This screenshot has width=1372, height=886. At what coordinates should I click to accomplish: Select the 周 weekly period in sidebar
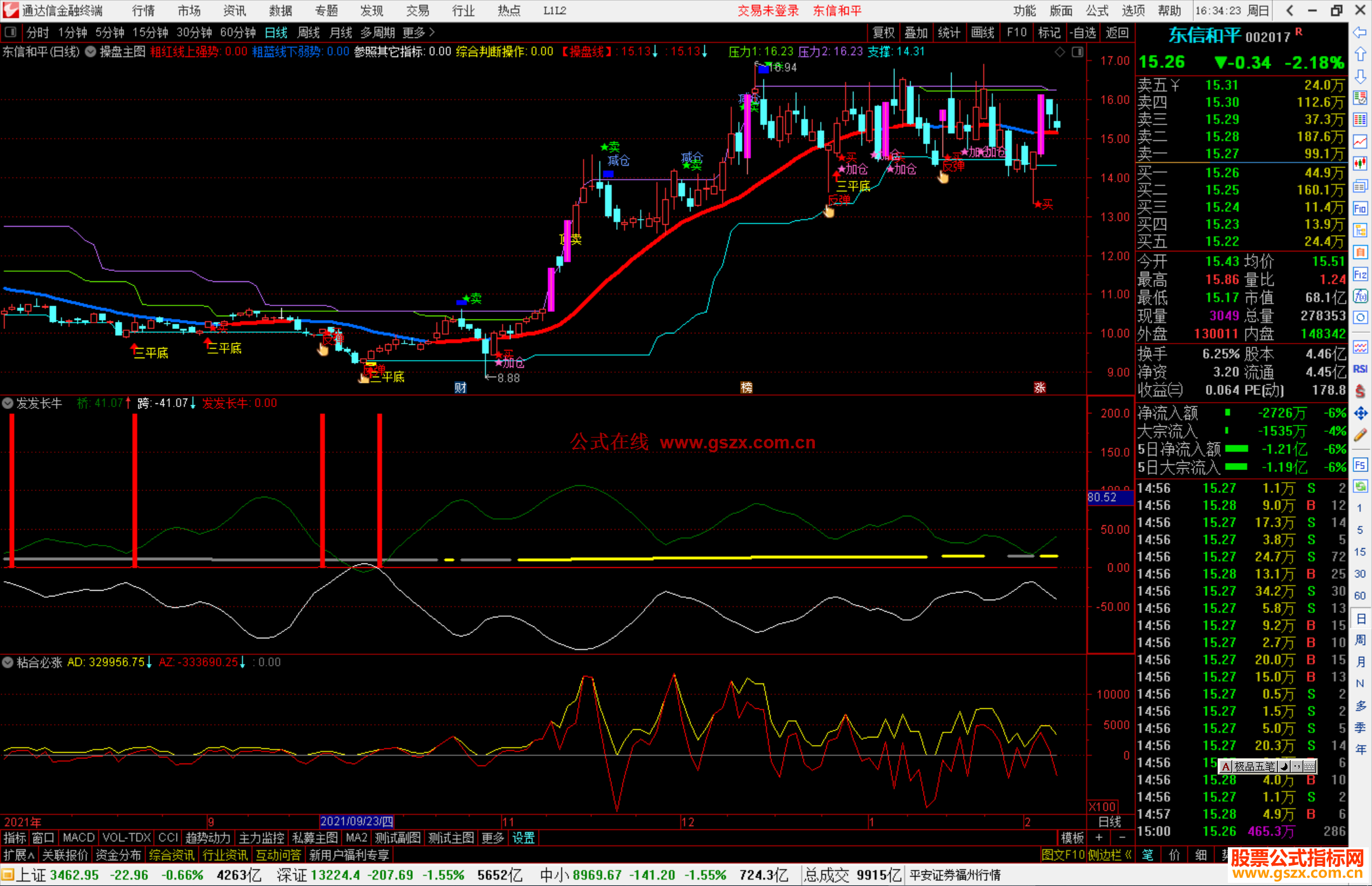pos(1360,640)
